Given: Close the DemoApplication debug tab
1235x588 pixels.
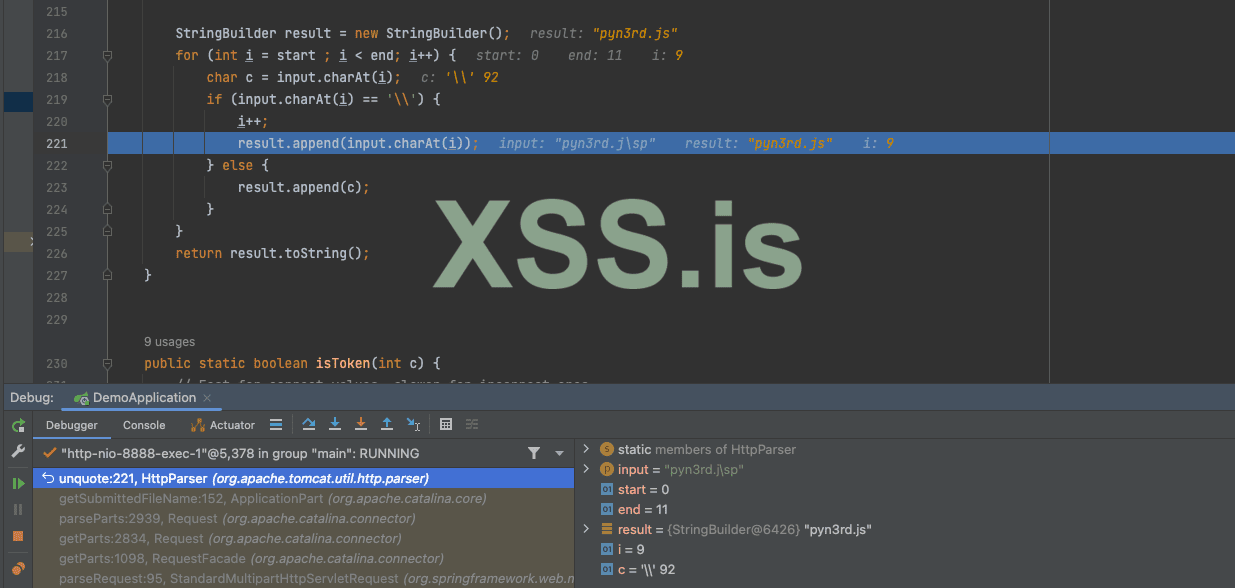Looking at the screenshot, I should click(207, 398).
